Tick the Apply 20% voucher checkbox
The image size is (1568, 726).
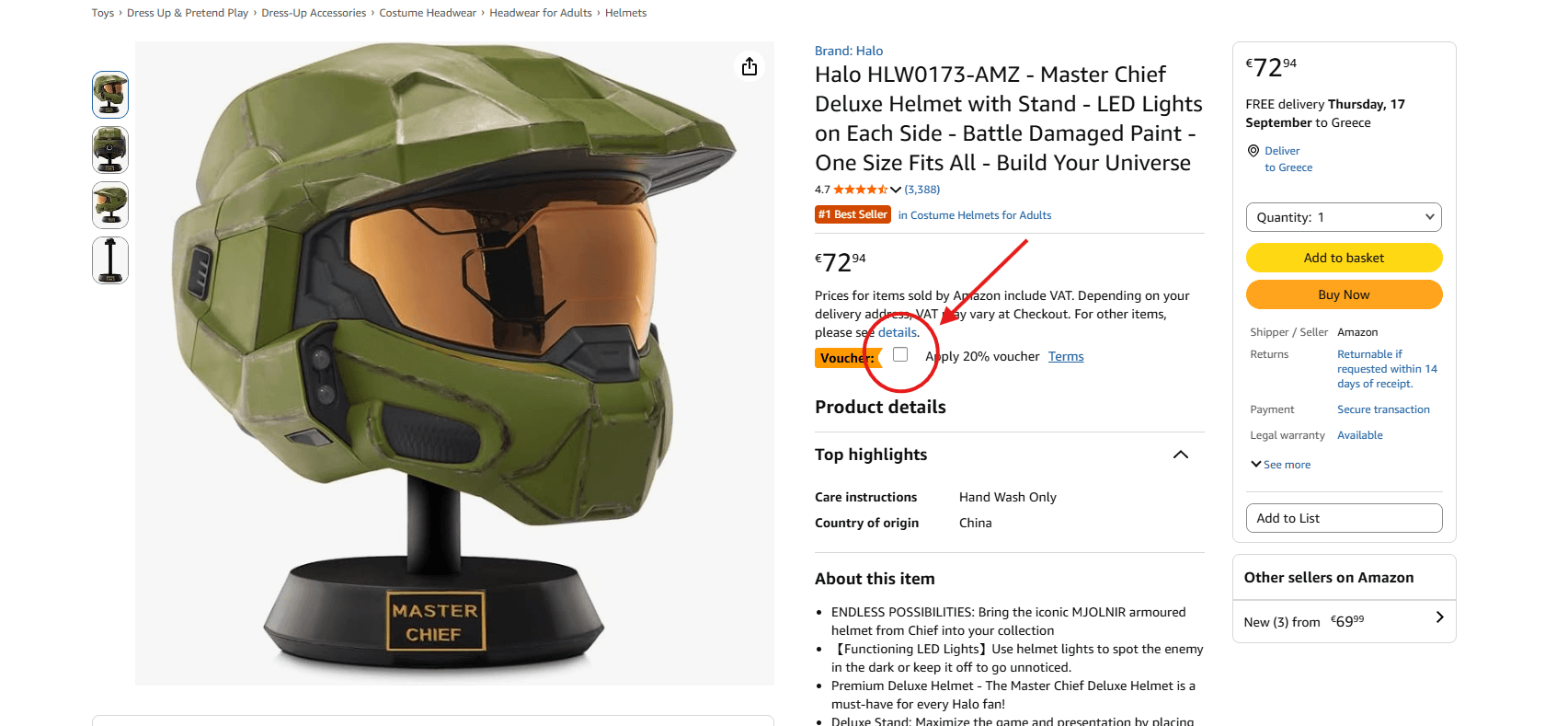900,354
